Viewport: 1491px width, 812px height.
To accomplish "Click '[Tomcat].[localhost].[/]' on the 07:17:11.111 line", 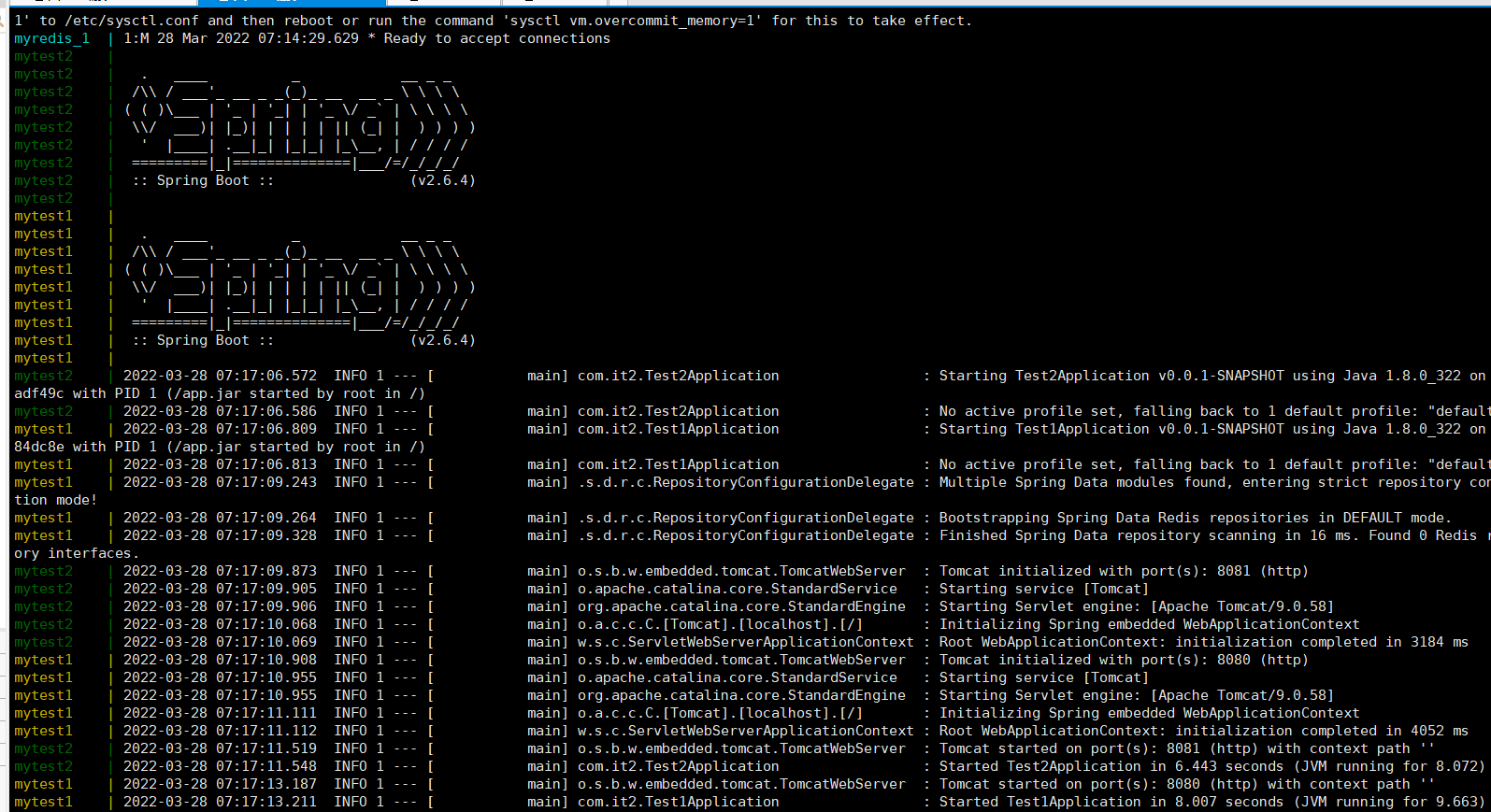I will 763,713.
